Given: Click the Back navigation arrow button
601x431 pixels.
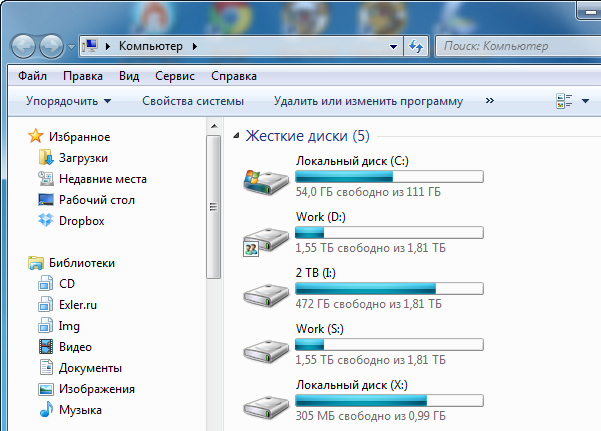Looking at the screenshot, I should [25, 46].
